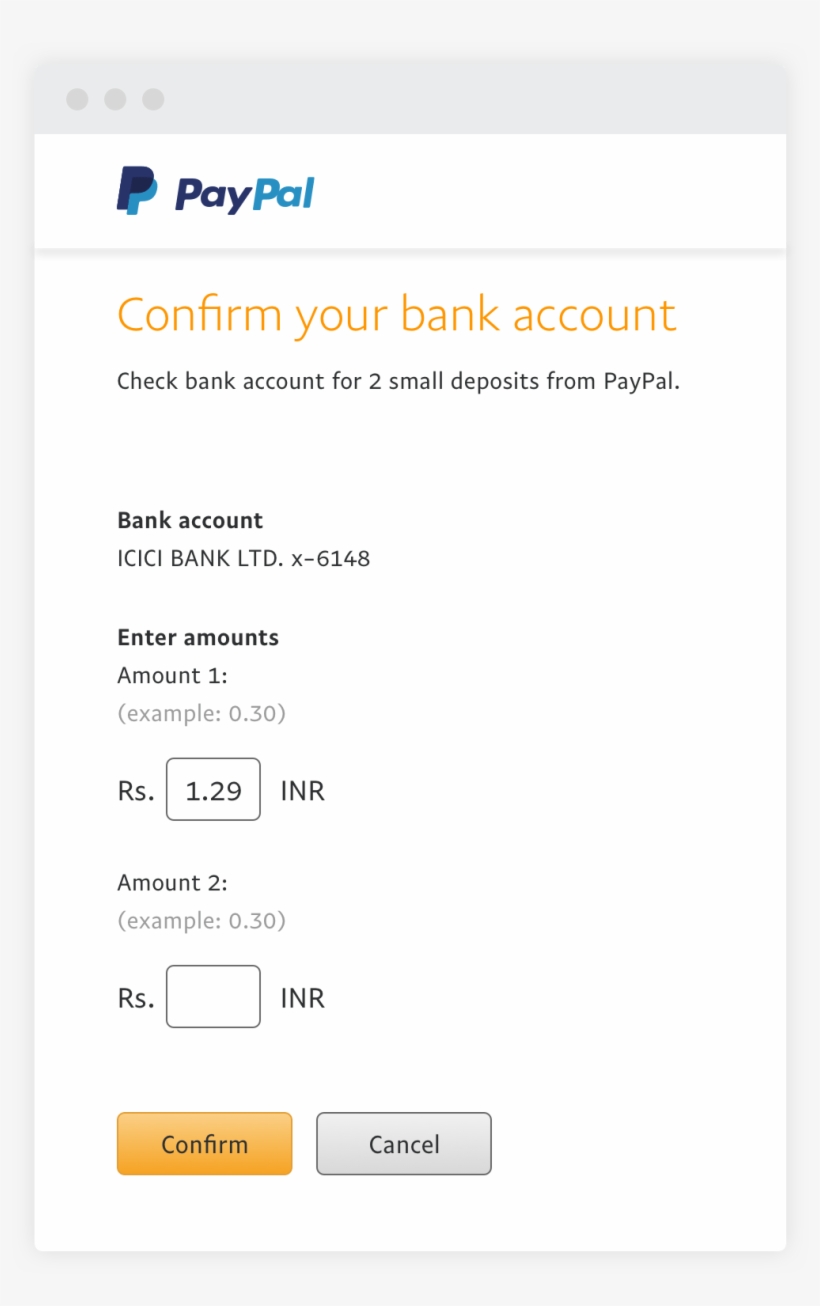Click the 'Check bank account for 2 small deposits' text

[398, 381]
